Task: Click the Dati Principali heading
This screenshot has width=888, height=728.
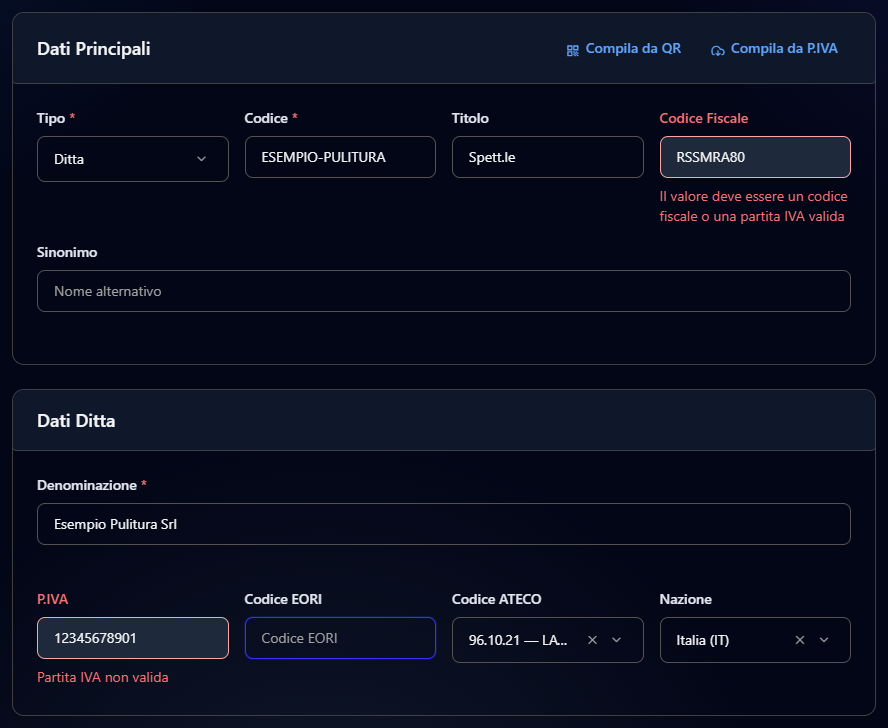Action: (x=93, y=49)
